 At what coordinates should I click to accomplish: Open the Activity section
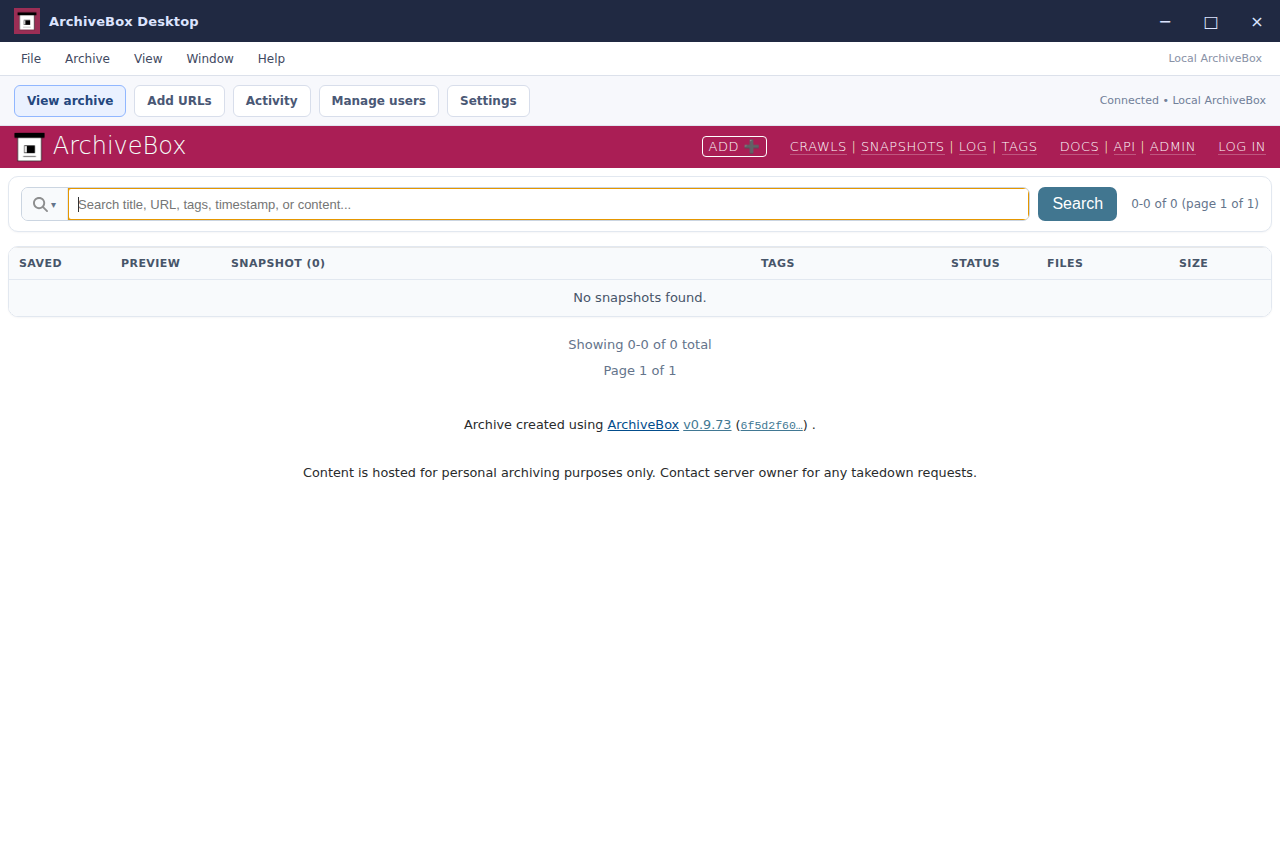point(272,101)
